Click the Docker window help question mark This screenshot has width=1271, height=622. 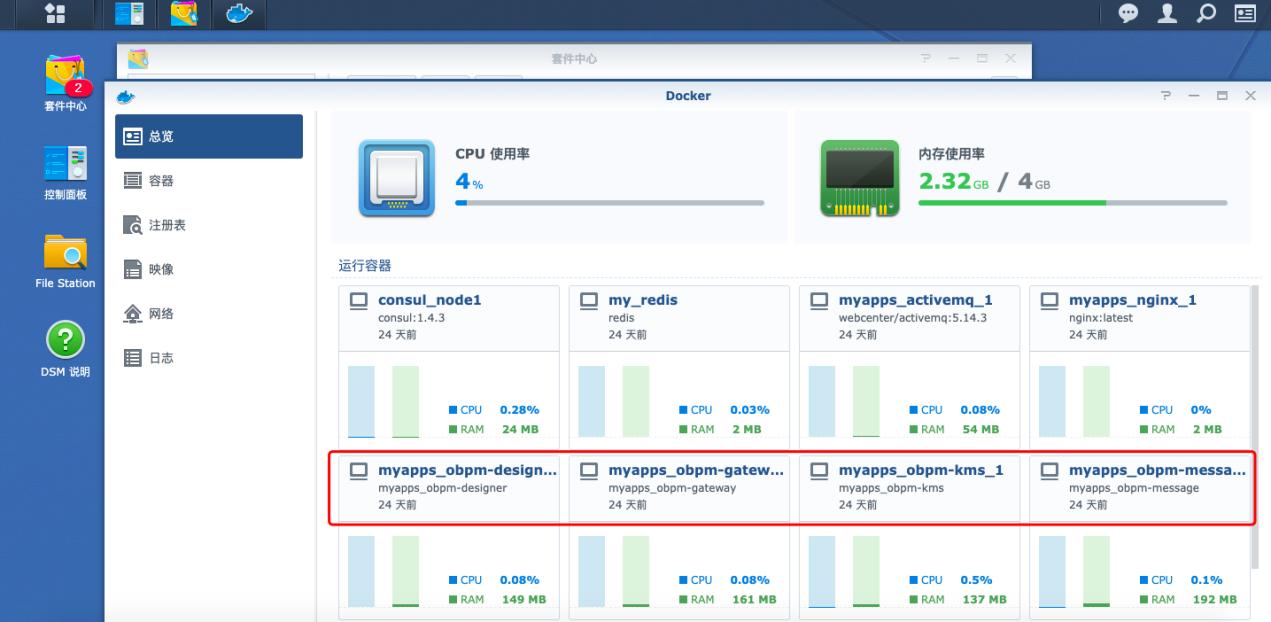point(1164,96)
